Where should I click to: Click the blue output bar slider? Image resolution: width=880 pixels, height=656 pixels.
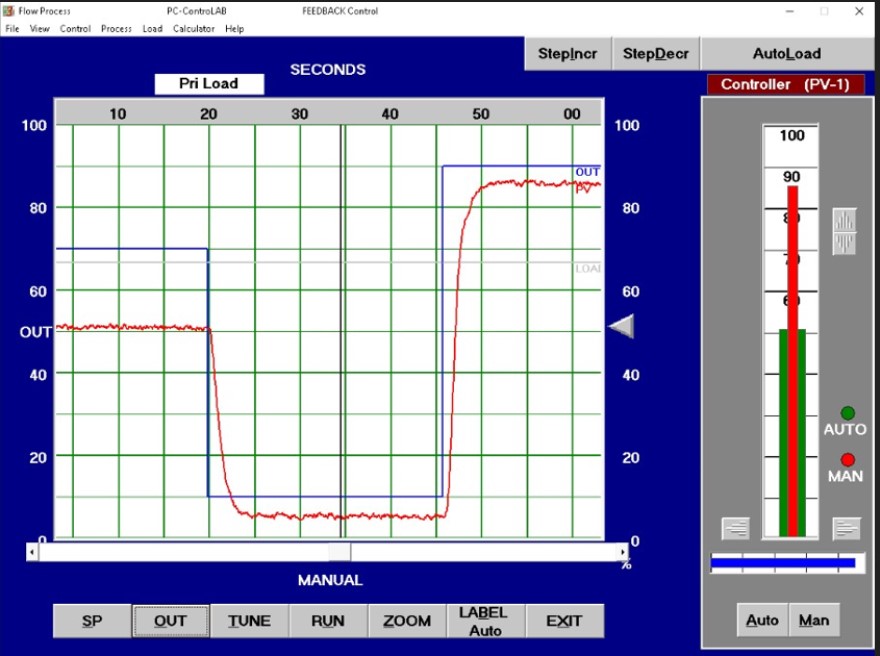[783, 563]
